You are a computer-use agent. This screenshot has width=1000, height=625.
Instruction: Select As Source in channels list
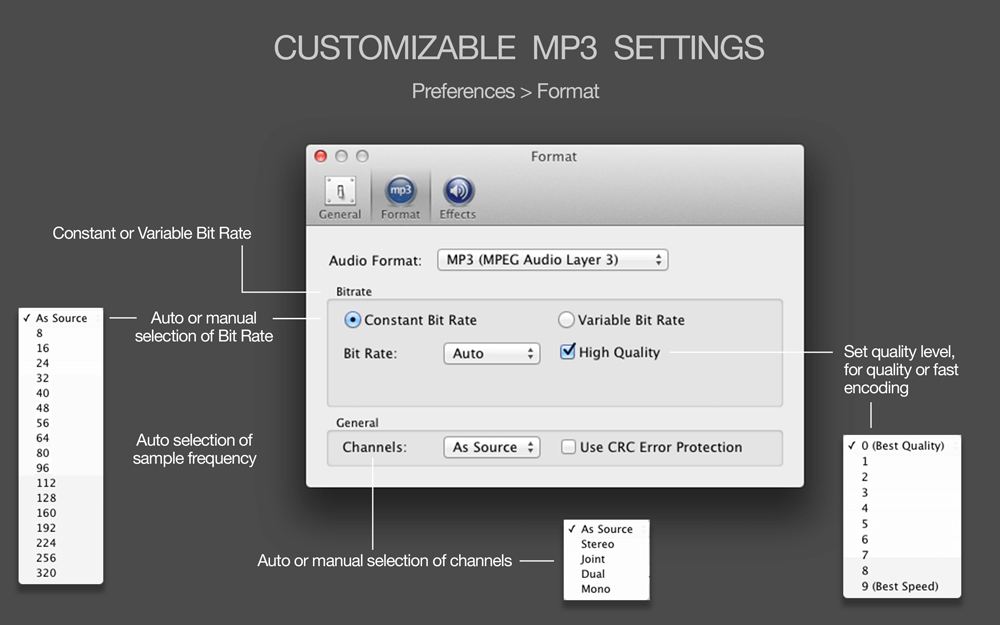607,529
